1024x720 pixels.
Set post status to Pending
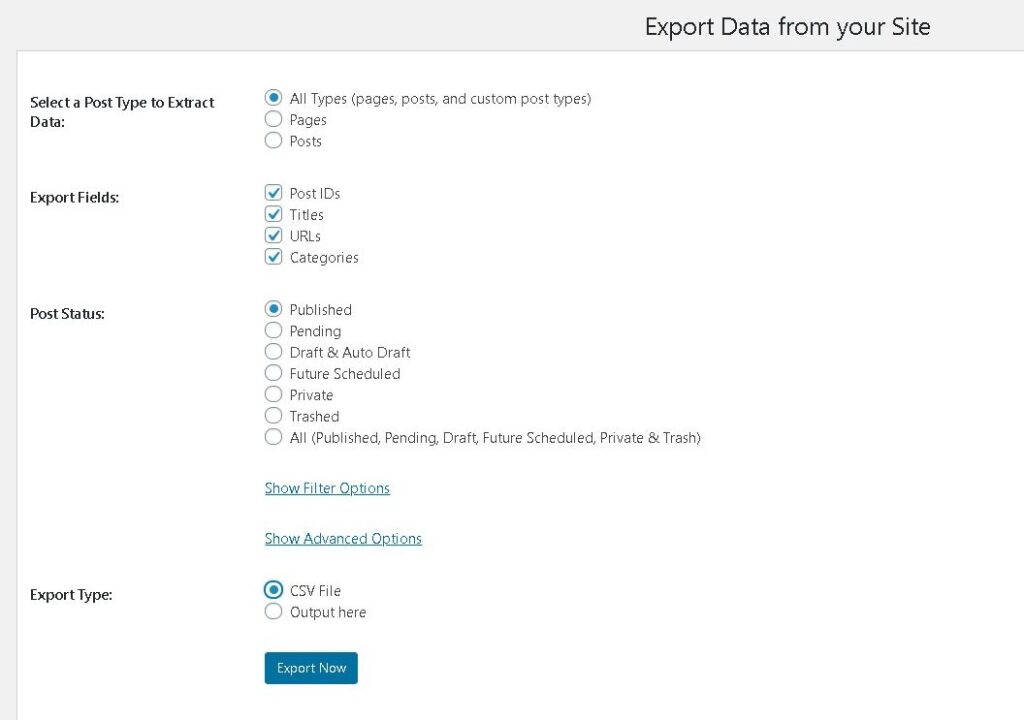coord(273,331)
